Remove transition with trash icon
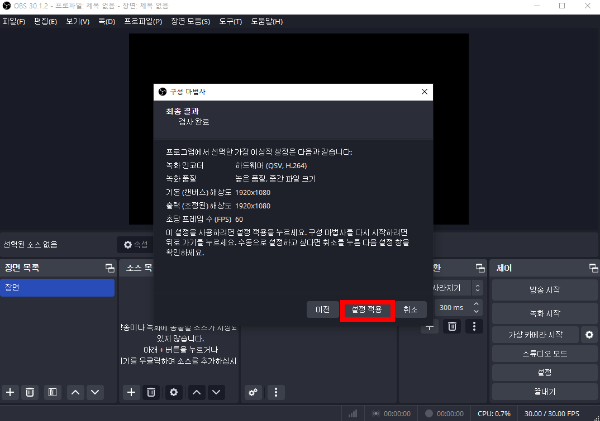This screenshot has width=600, height=421. pyautogui.click(x=452, y=326)
